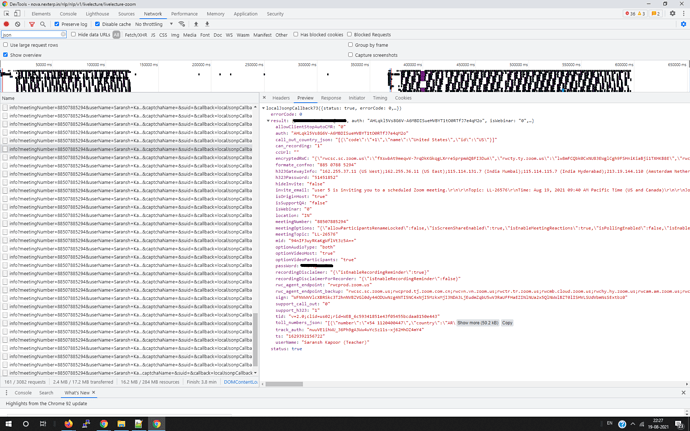Close the bottom drawer panel
This screenshot has width=690, height=431.
683,392
